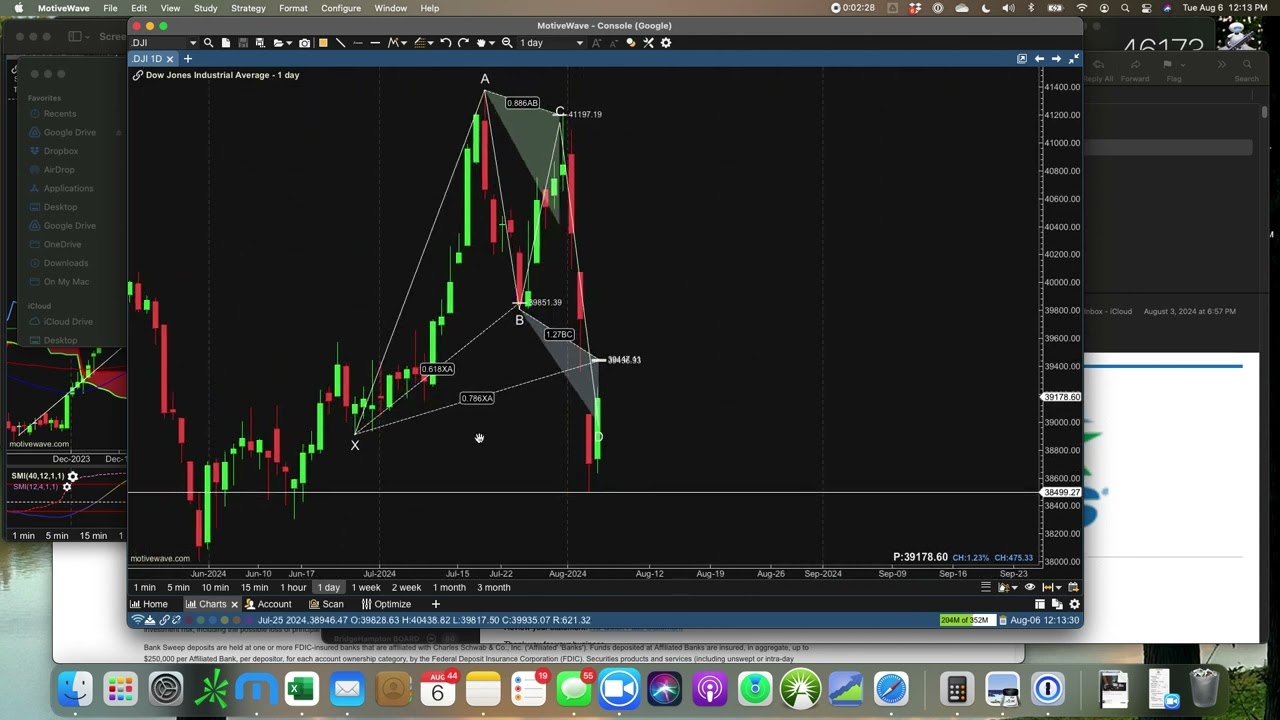Click the 0.618XA harmonic ratio label
Screen dimensions: 1280x720
pyautogui.click(x=437, y=369)
